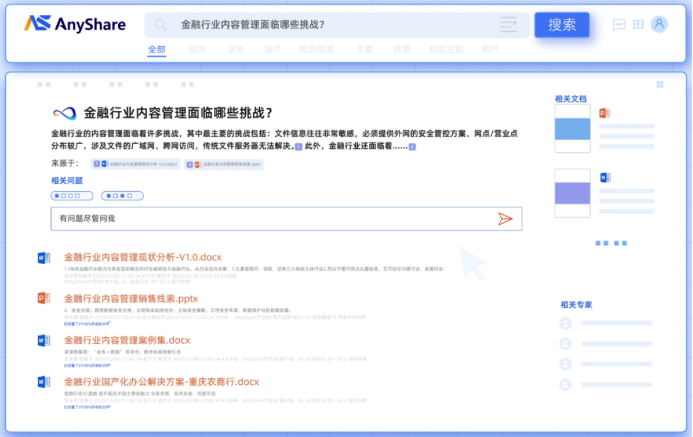Open 金融行业内容管理案例集.docx result
The height and width of the screenshot is (437, 693).
coord(127,340)
